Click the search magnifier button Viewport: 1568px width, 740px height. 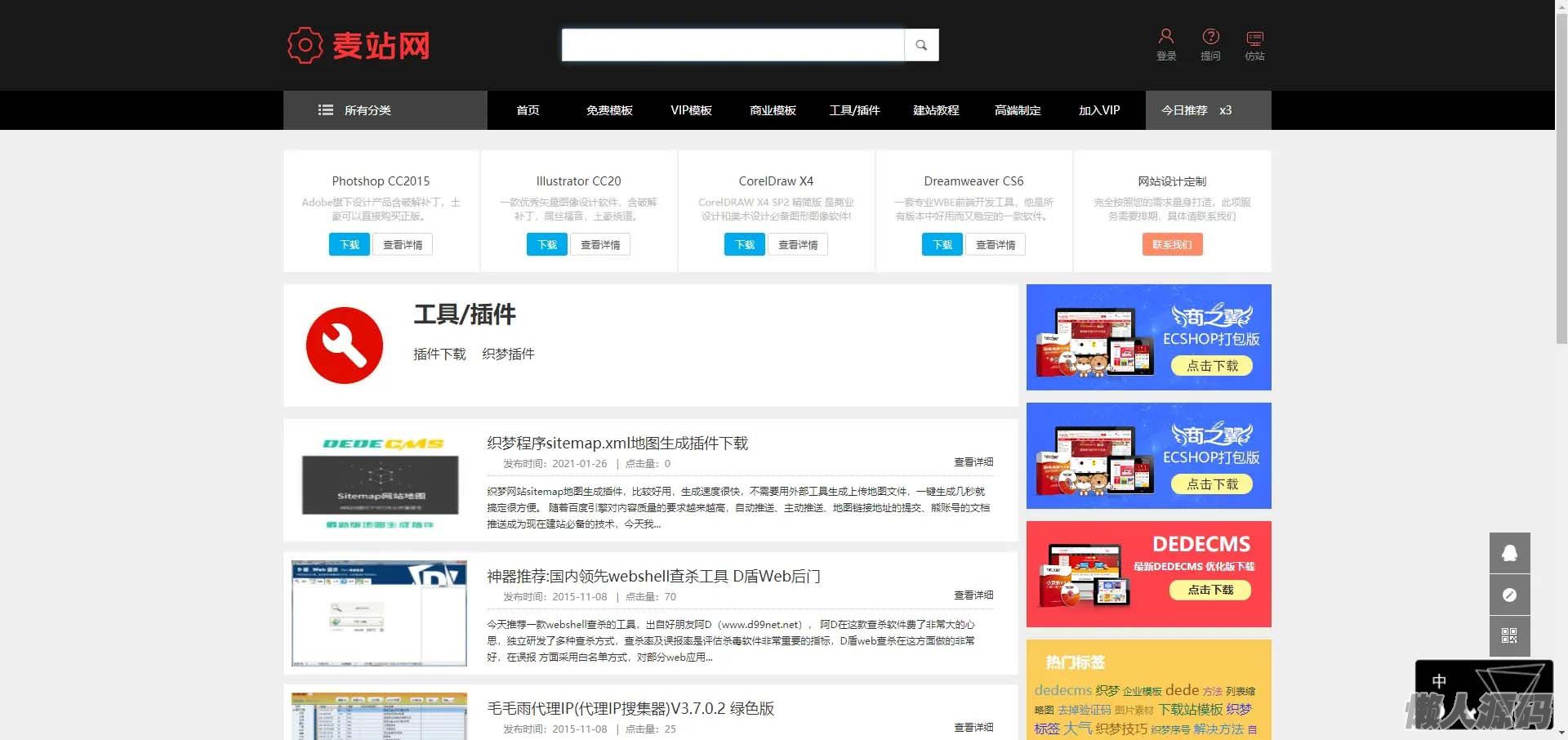pos(921,45)
